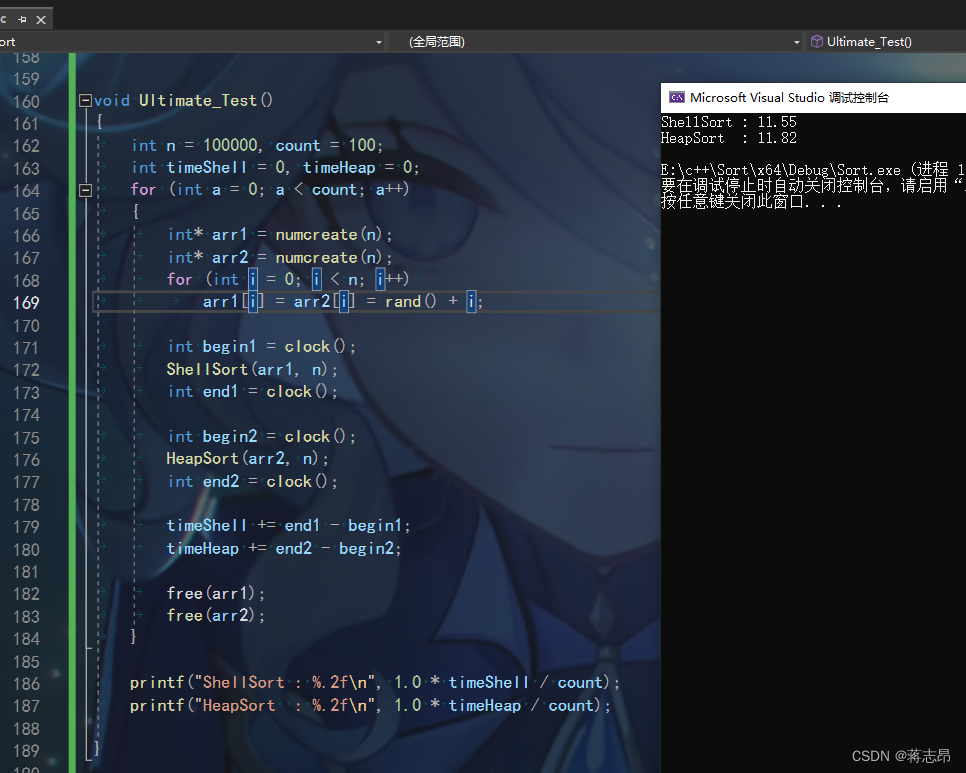The height and width of the screenshot is (773, 966).
Task: Click 'timeHeap +=' statement on line 180
Action: (284, 549)
